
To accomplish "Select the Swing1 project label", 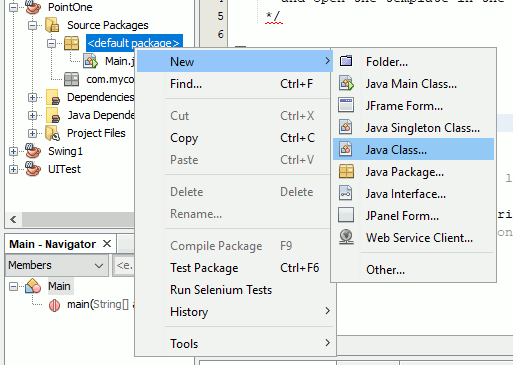I will click(x=65, y=151).
